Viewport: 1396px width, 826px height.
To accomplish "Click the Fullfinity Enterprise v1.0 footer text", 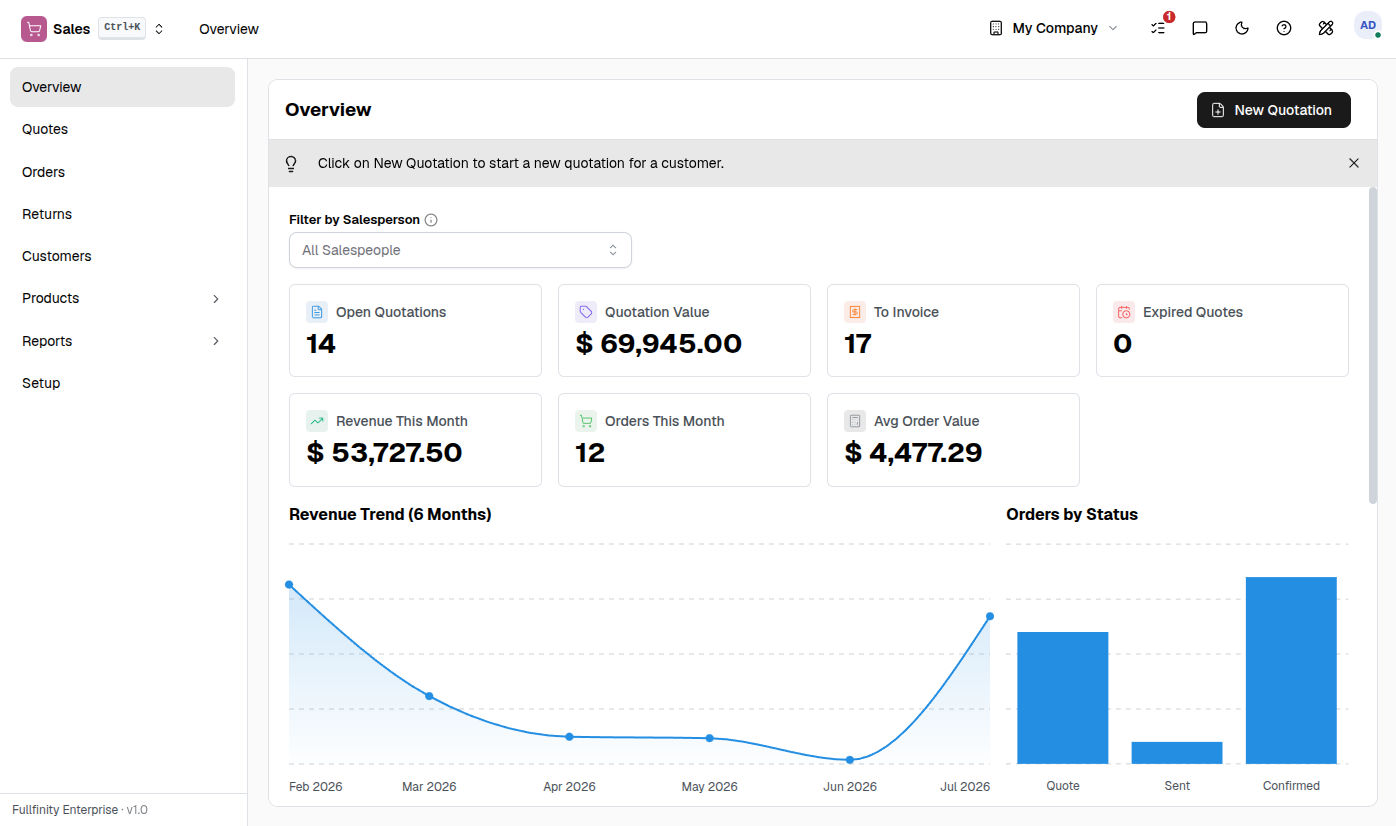I will pos(80,810).
